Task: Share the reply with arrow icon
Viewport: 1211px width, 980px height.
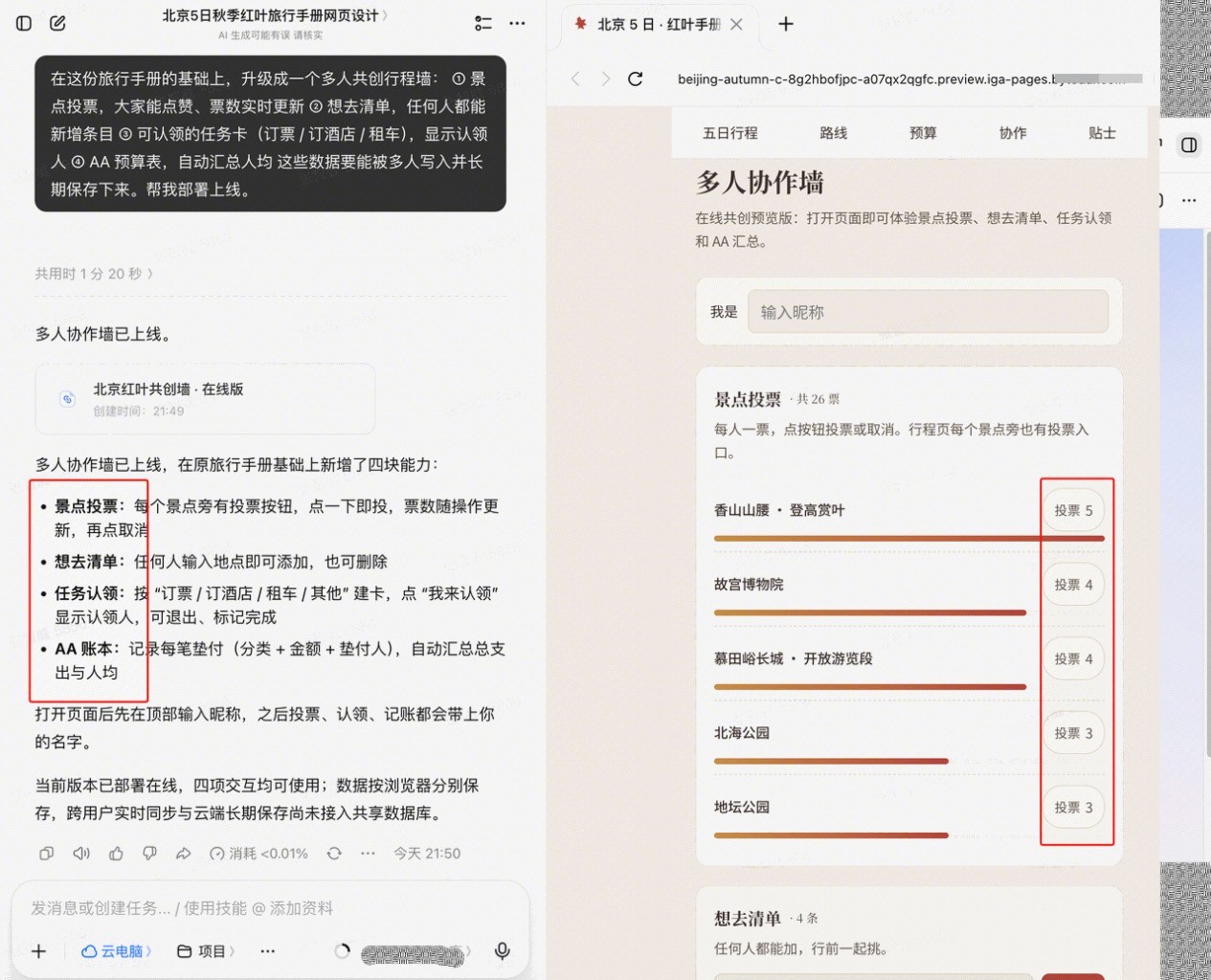Action: 183,853
